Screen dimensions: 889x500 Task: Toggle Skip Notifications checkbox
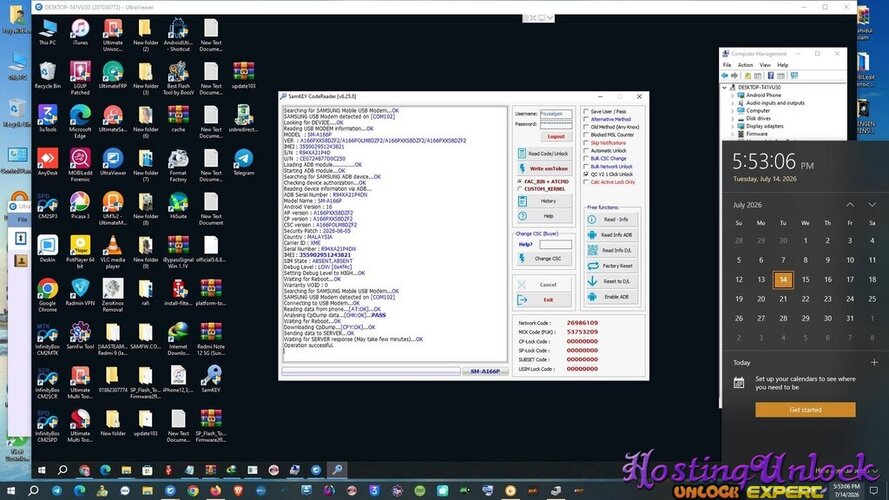(586, 143)
